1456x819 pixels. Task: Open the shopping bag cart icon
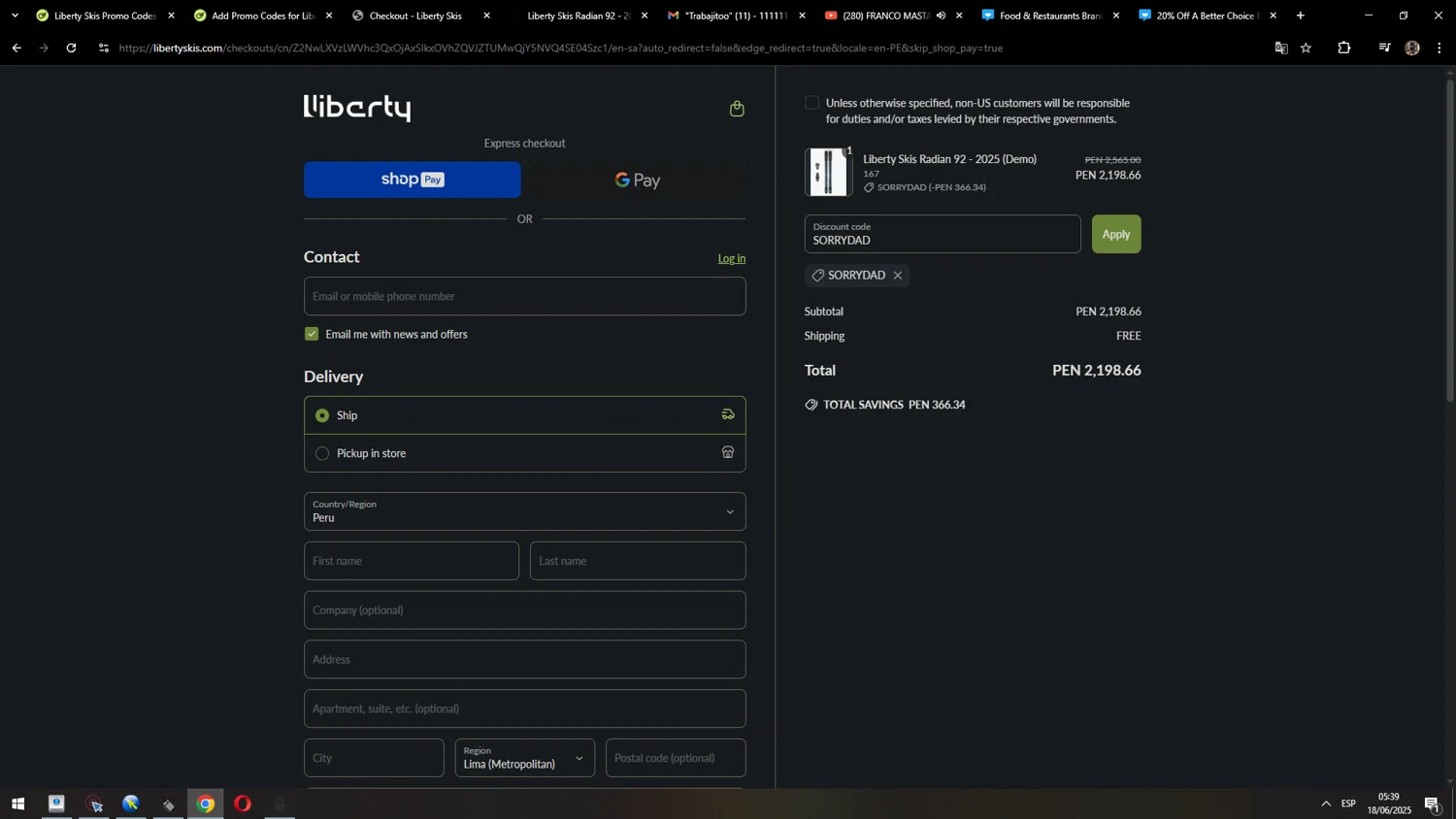[x=737, y=109]
